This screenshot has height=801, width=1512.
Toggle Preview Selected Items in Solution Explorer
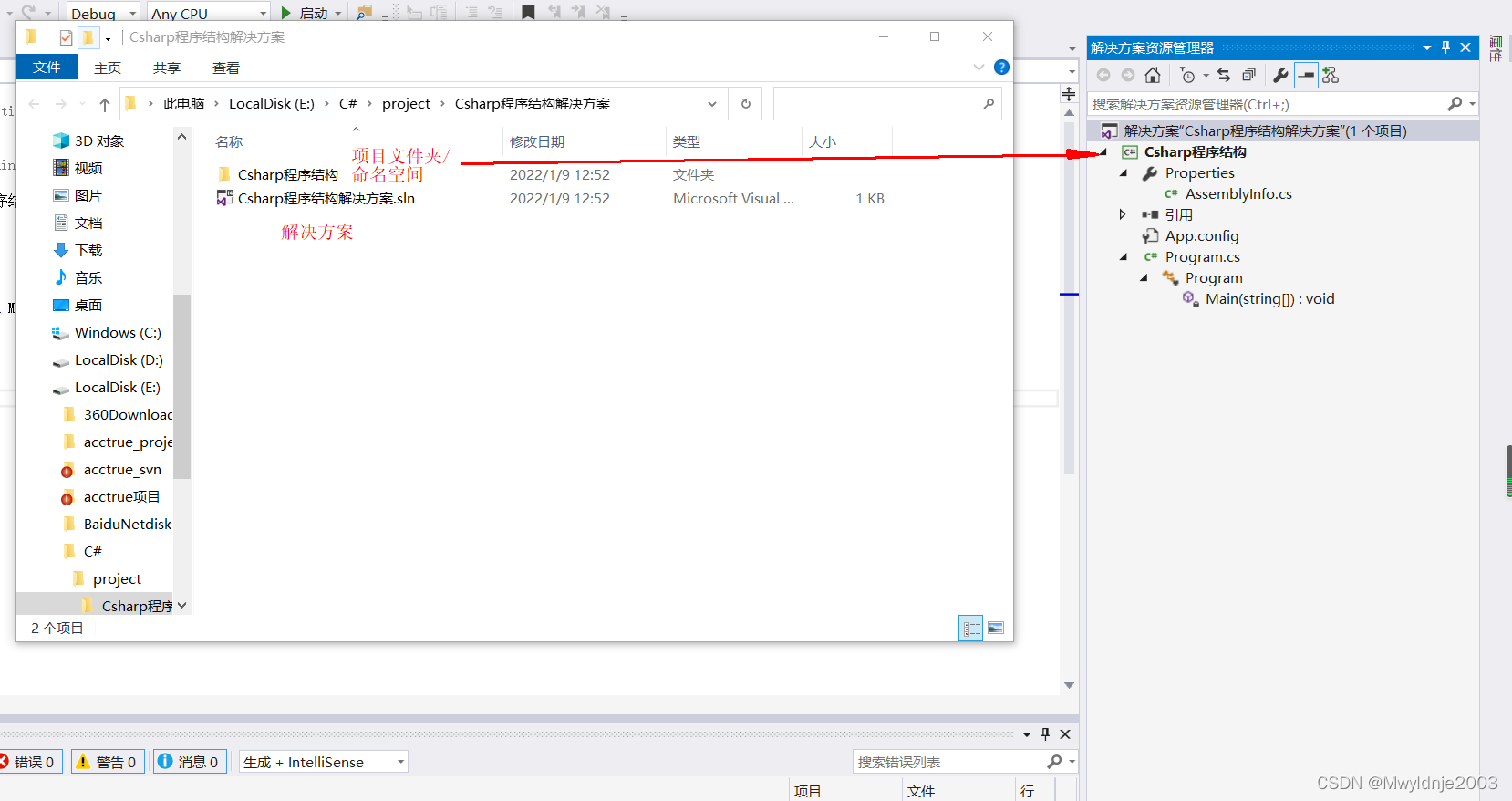coord(1306,75)
